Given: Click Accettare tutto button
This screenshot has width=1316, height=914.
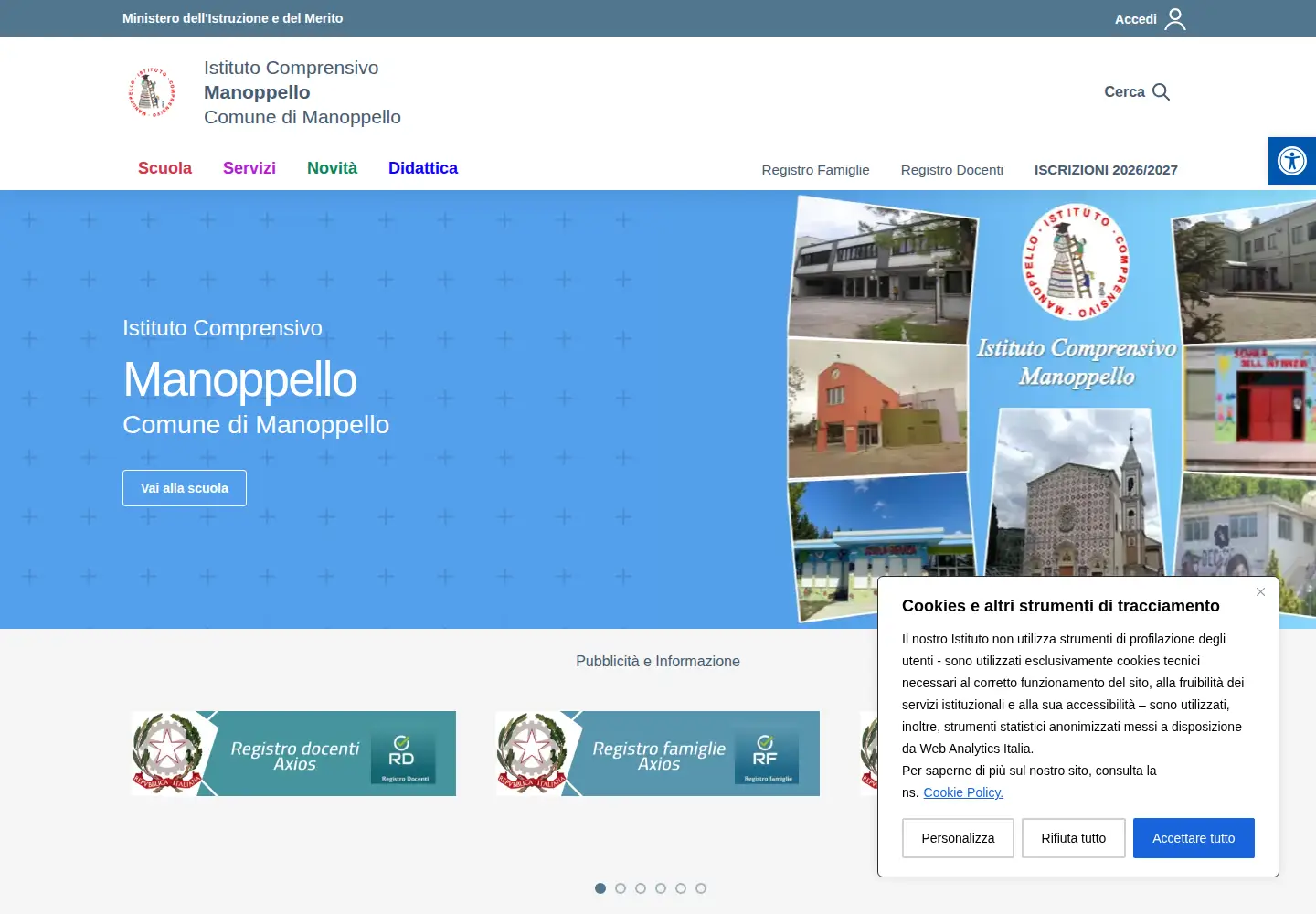Looking at the screenshot, I should [x=1194, y=838].
